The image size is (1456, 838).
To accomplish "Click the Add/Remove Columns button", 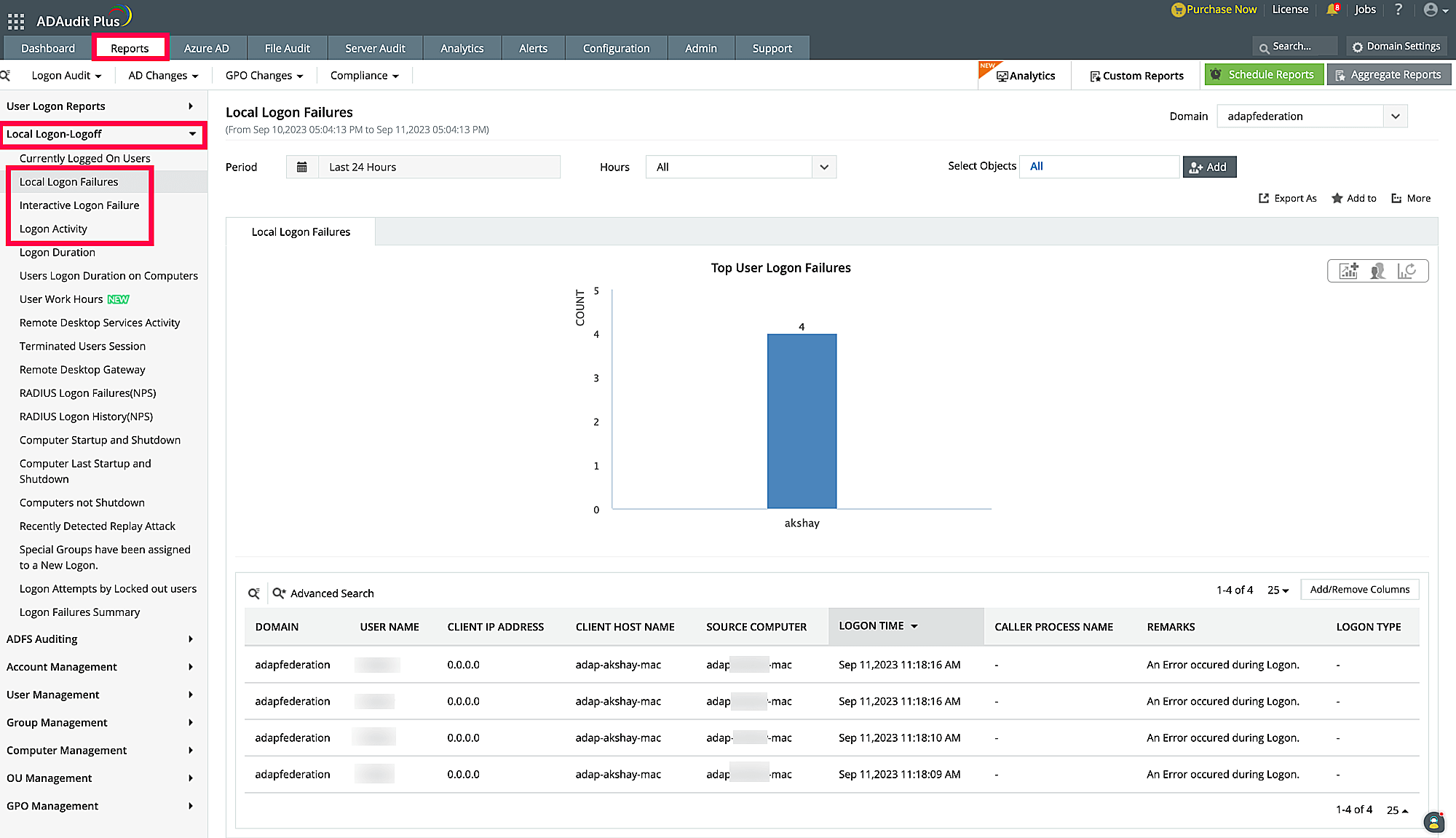I will point(1360,589).
